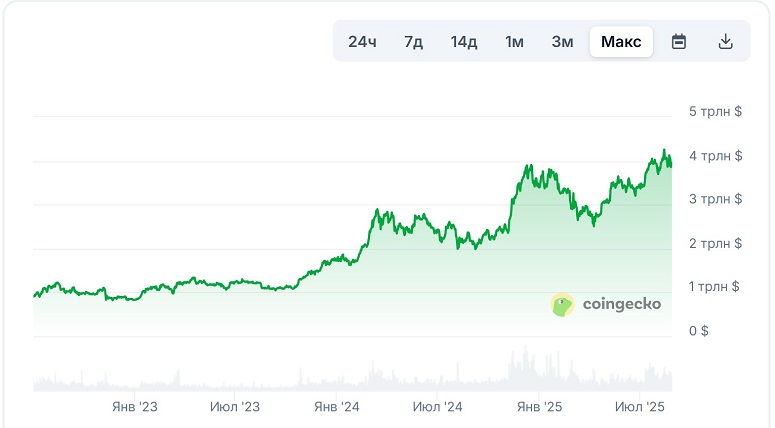This screenshot has width=775, height=428.
Task: Click the Июл '25 date label
Action: click(x=640, y=407)
